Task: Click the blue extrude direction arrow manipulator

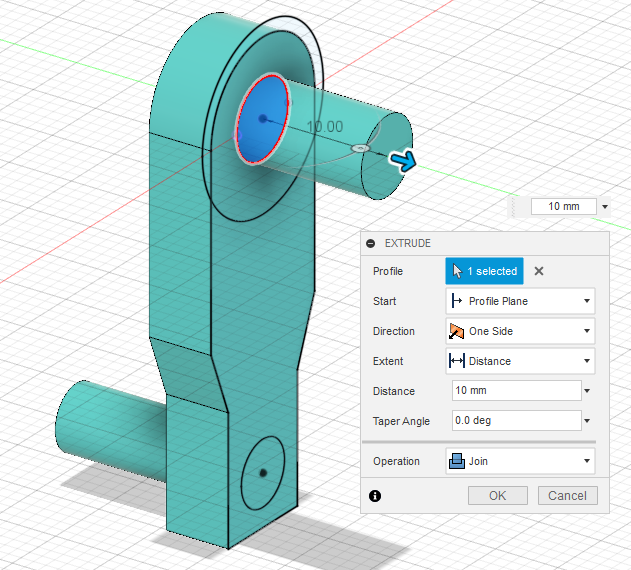Action: [404, 161]
